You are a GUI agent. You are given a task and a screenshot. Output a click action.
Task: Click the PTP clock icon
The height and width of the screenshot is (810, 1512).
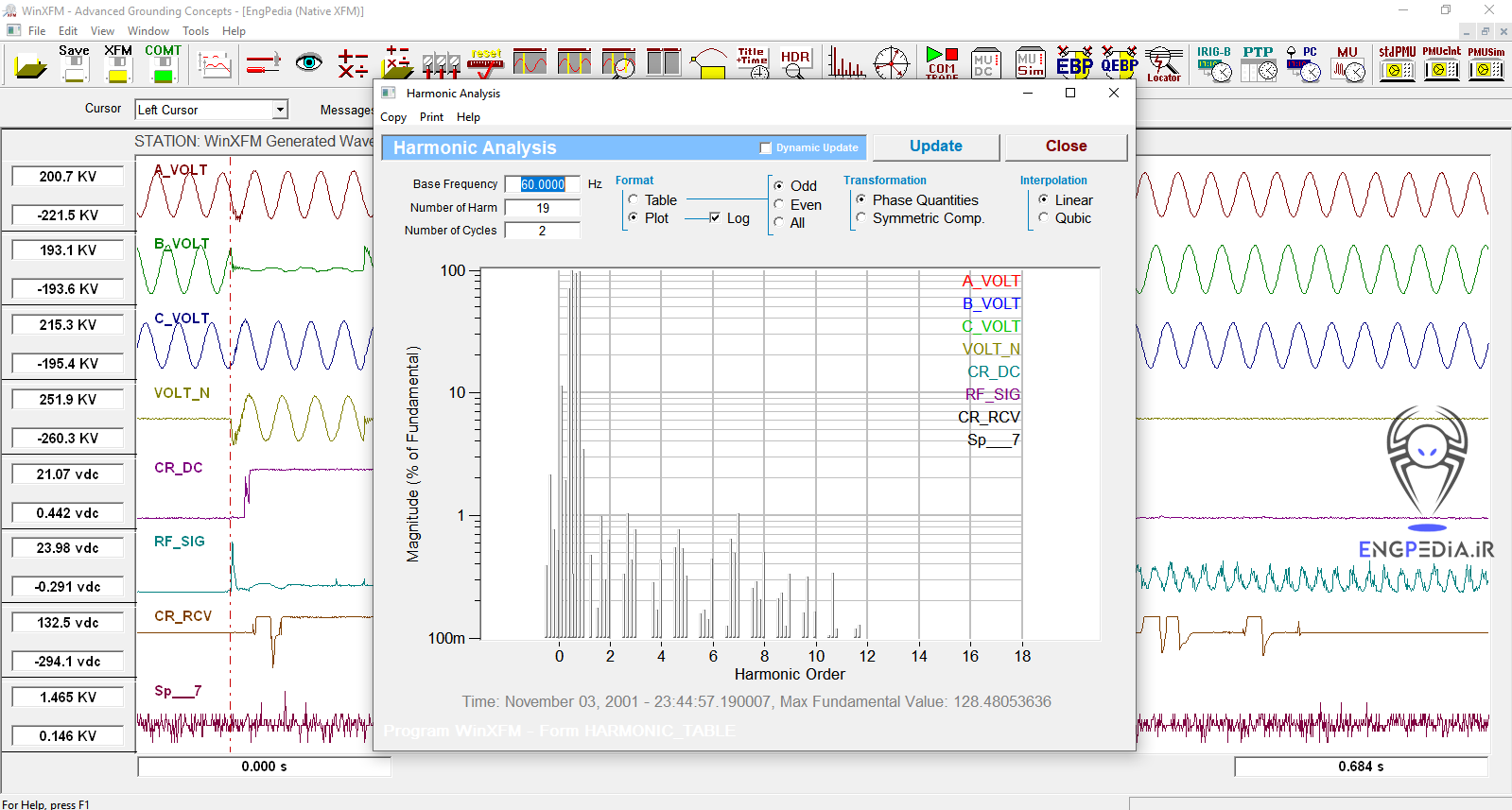1259,63
